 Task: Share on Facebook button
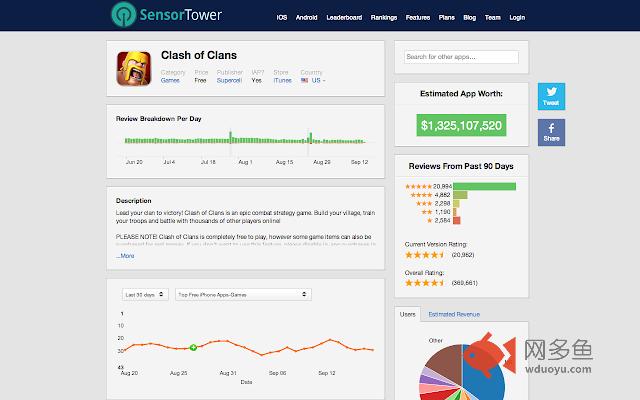(x=551, y=132)
